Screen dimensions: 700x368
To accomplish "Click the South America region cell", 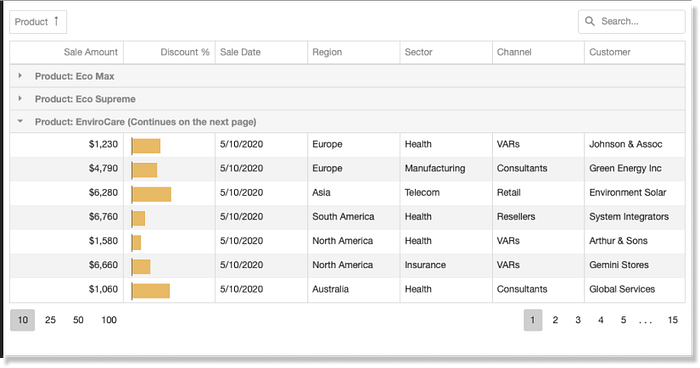I will (x=354, y=217).
